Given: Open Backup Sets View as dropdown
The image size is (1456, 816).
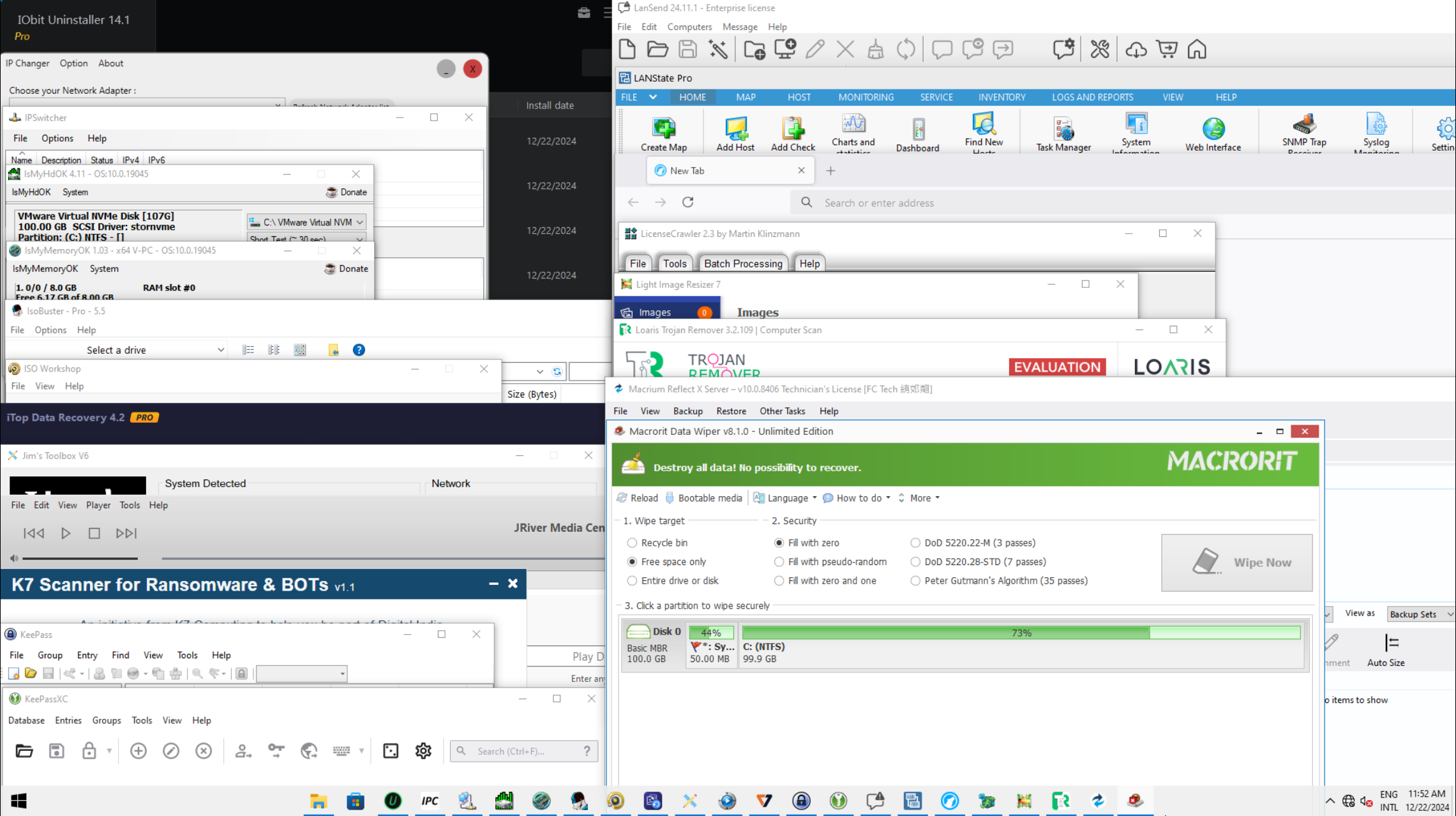Looking at the screenshot, I should [x=1421, y=614].
